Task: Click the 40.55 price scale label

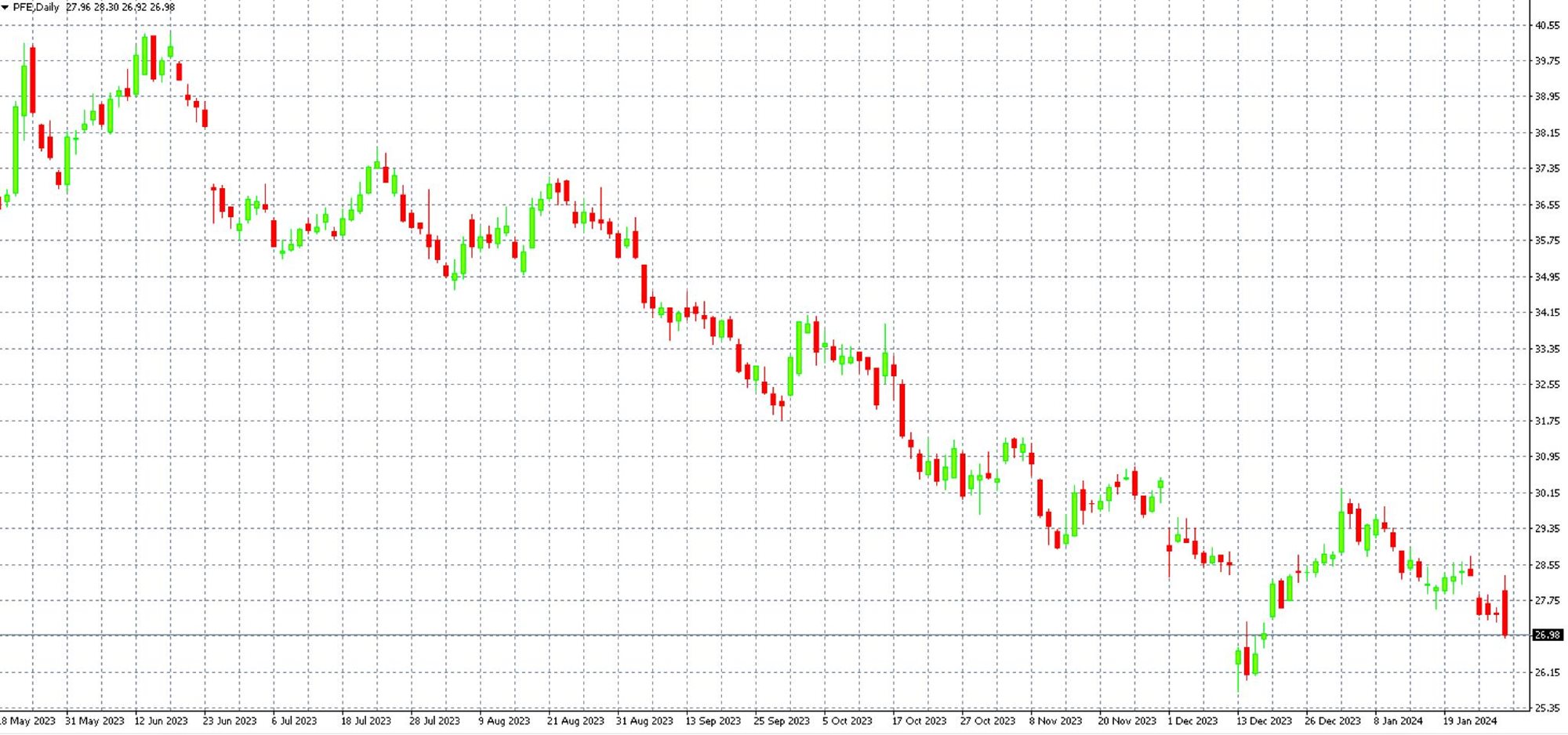Action: [x=1548, y=25]
